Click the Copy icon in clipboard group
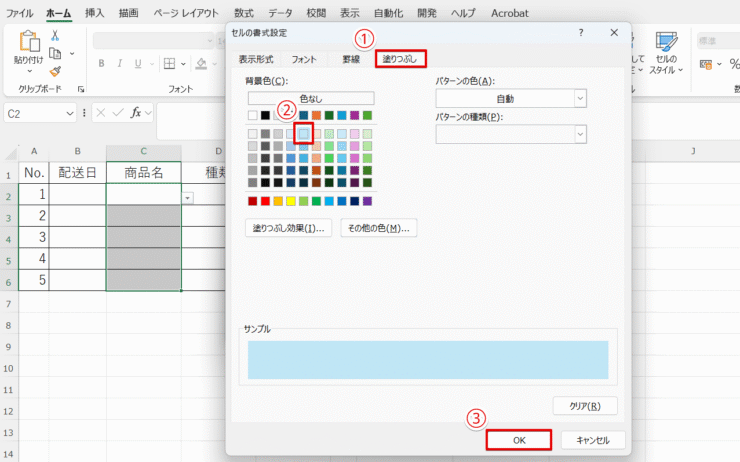The width and height of the screenshot is (740, 462). [x=55, y=53]
